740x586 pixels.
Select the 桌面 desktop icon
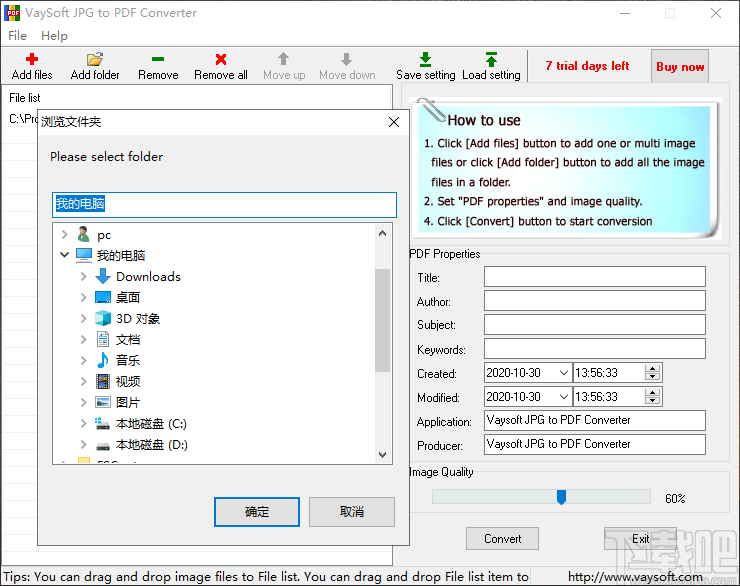coord(103,297)
